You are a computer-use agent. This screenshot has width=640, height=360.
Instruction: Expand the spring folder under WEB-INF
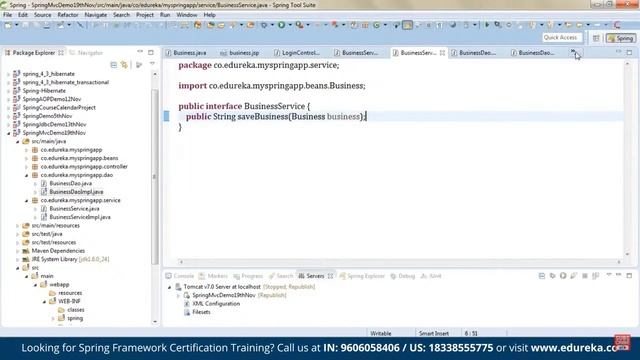coord(53,318)
